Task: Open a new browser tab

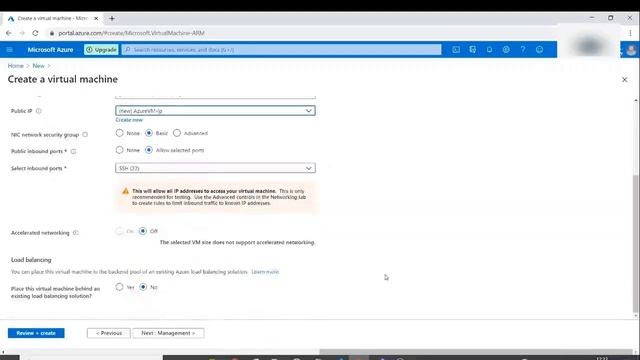Action: (x=112, y=18)
